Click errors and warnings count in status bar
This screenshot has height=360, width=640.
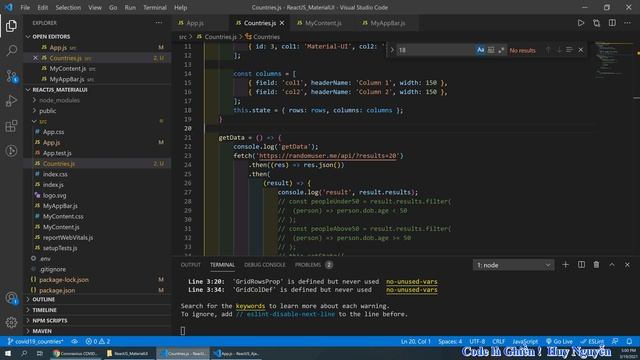tap(98, 341)
